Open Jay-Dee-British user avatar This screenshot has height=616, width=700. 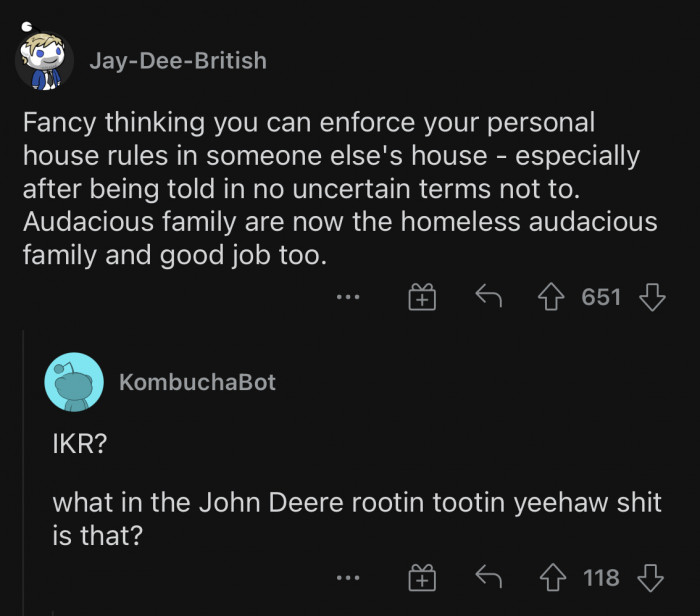[x=45, y=60]
